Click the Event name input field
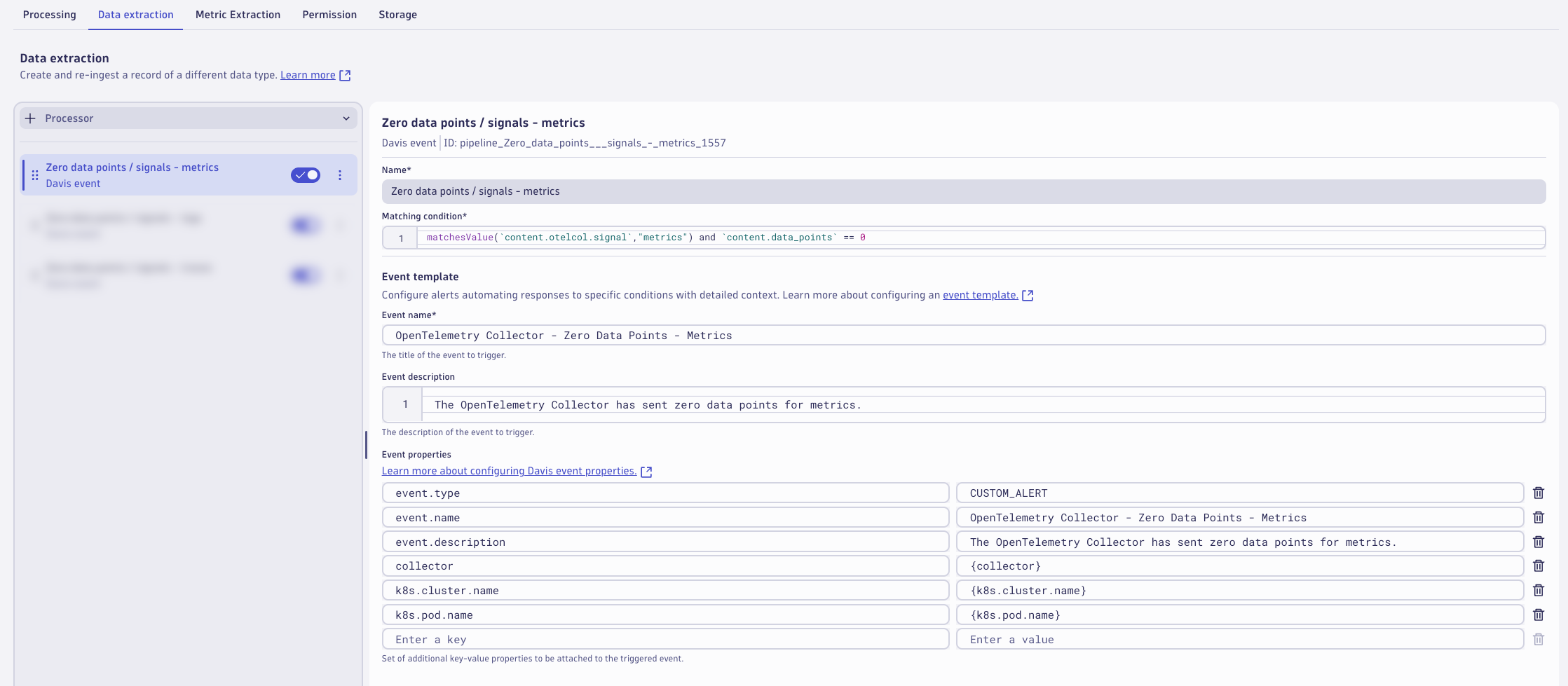 964,335
